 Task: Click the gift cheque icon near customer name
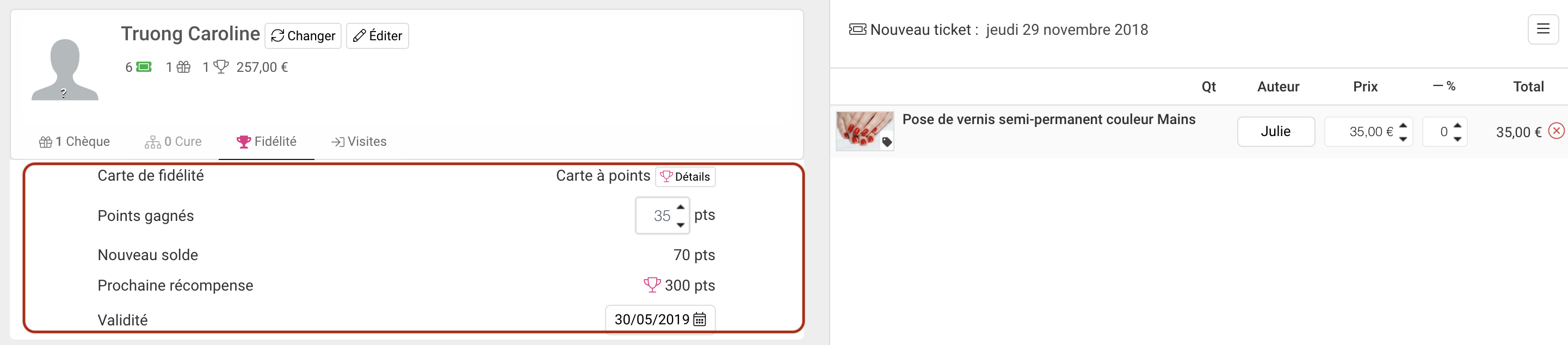(183, 67)
